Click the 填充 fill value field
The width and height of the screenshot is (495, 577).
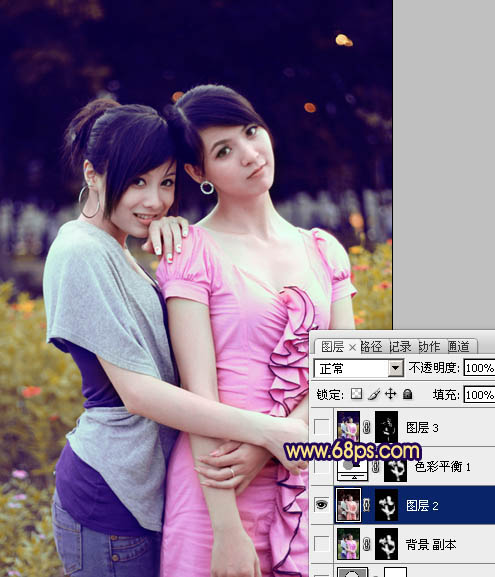(x=479, y=394)
